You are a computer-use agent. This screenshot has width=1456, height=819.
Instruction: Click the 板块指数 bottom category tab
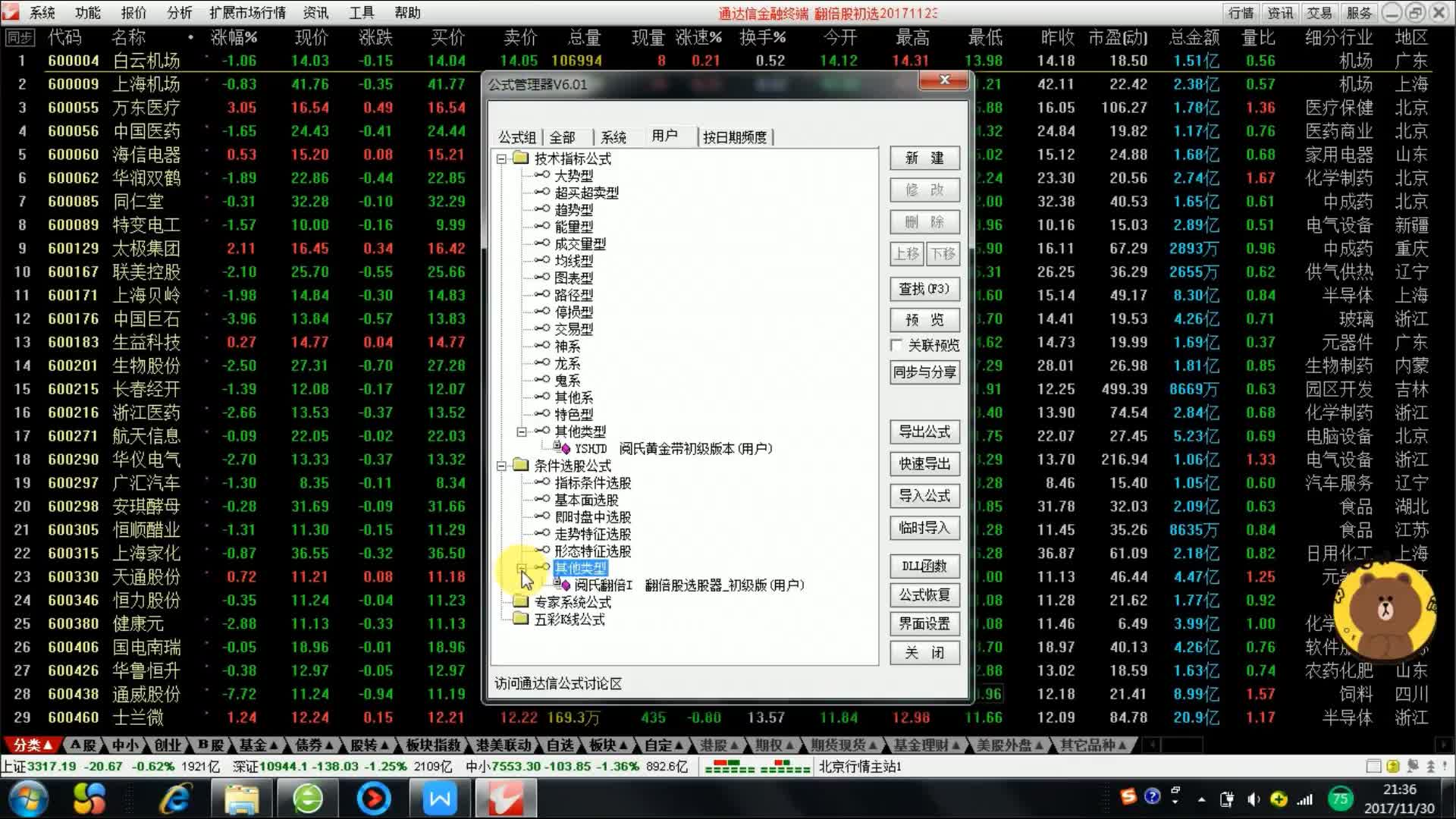coord(433,745)
